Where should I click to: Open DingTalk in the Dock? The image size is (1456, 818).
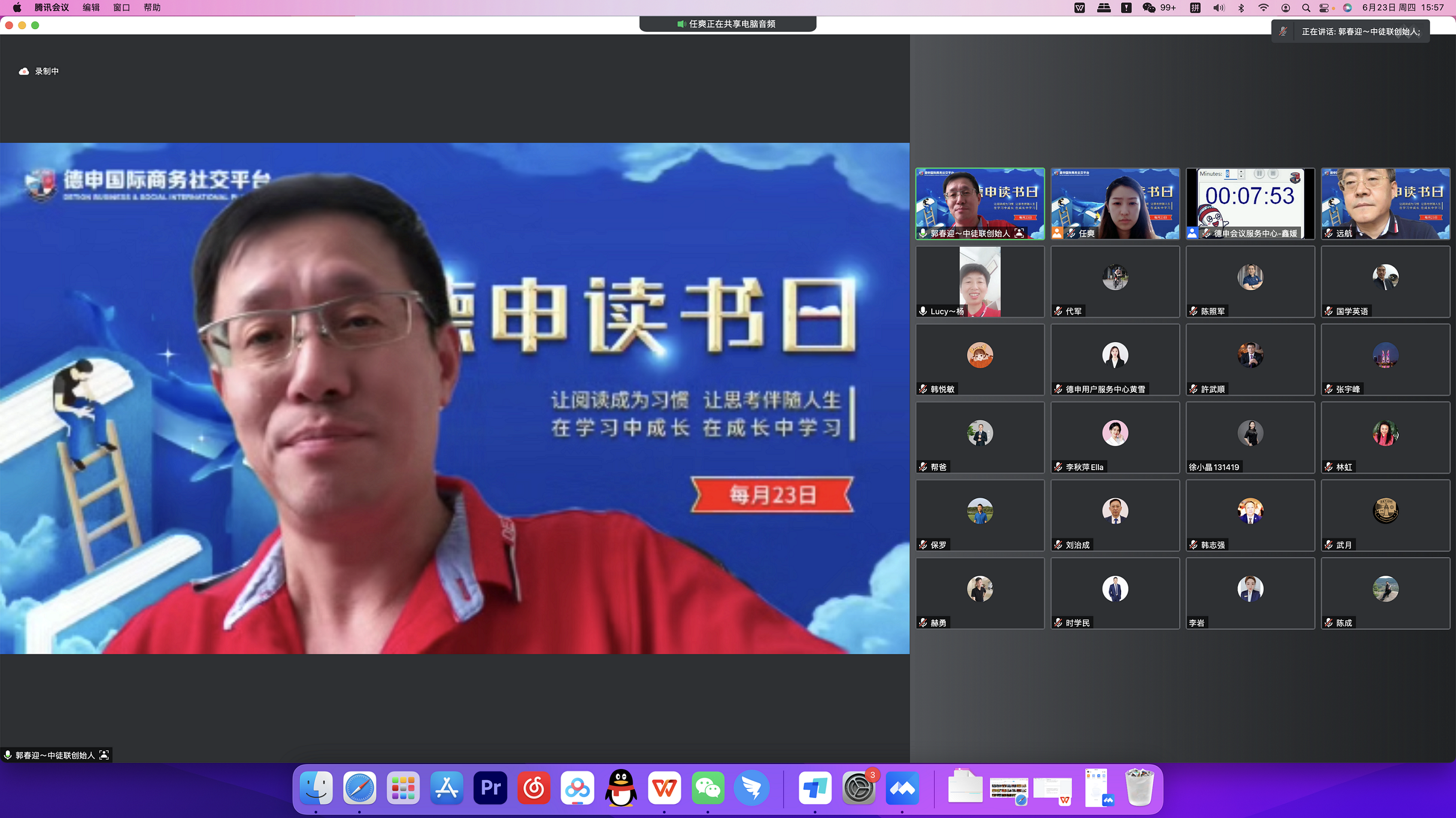pos(752,787)
